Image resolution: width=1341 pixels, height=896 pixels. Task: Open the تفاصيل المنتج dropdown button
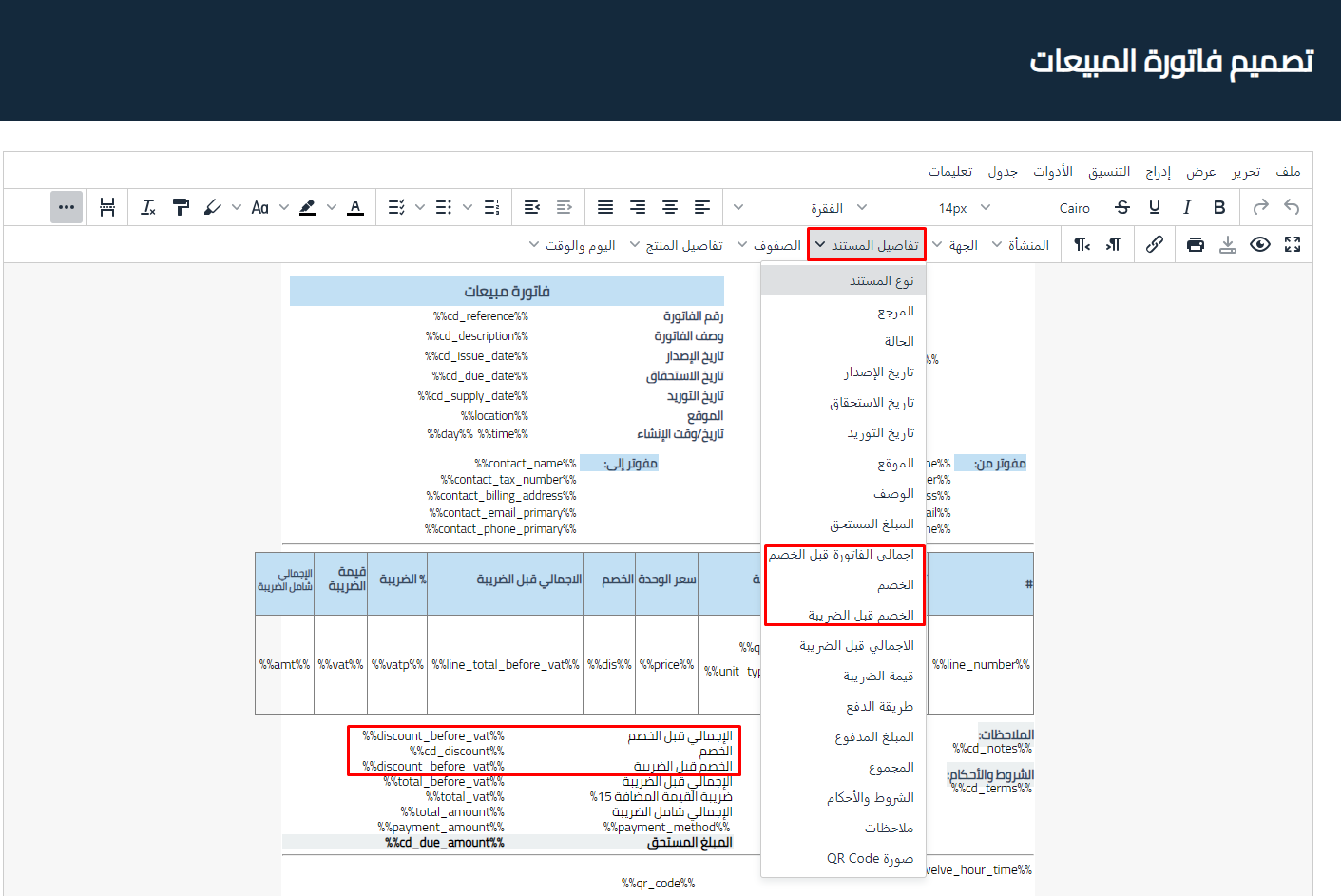(x=677, y=245)
